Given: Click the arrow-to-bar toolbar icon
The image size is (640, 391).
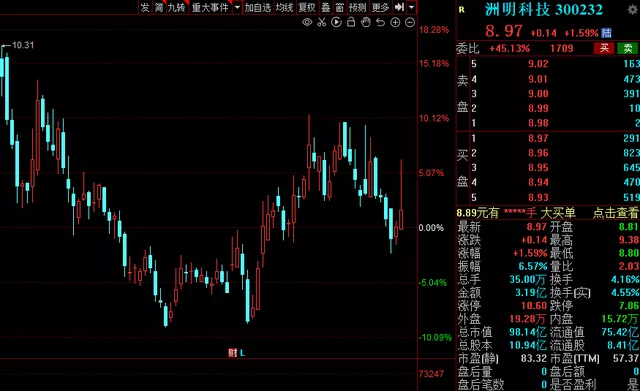Looking at the screenshot, I should click(399, 7).
